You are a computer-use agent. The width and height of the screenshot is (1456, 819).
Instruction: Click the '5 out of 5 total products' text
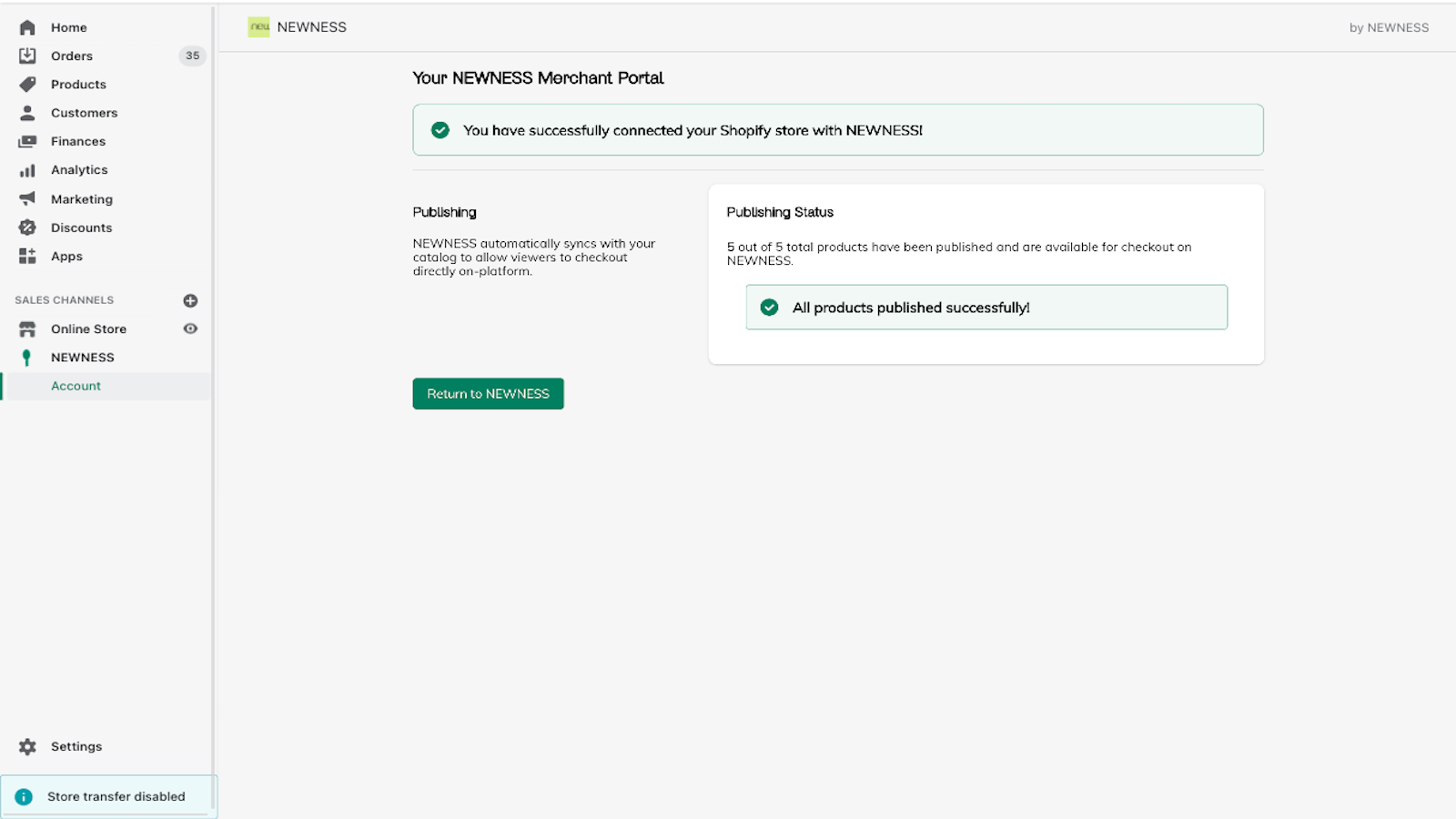[959, 253]
